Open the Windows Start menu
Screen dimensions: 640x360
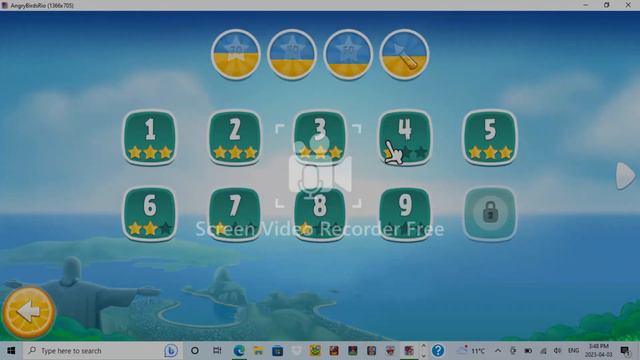pos(11,351)
